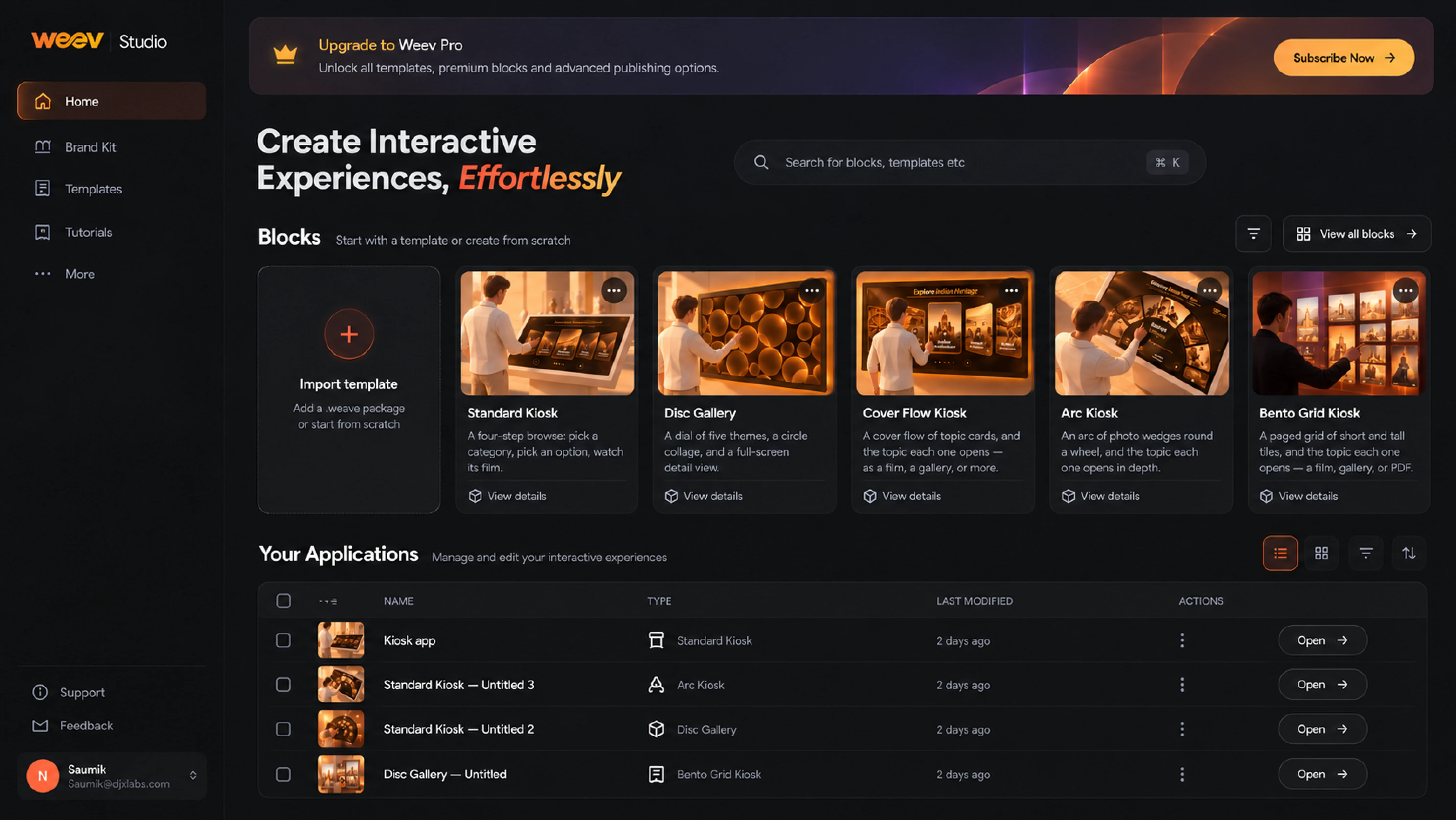The width and height of the screenshot is (1456, 820).
Task: Click View details on the Cover Flow Kiosk card
Action: [903, 496]
